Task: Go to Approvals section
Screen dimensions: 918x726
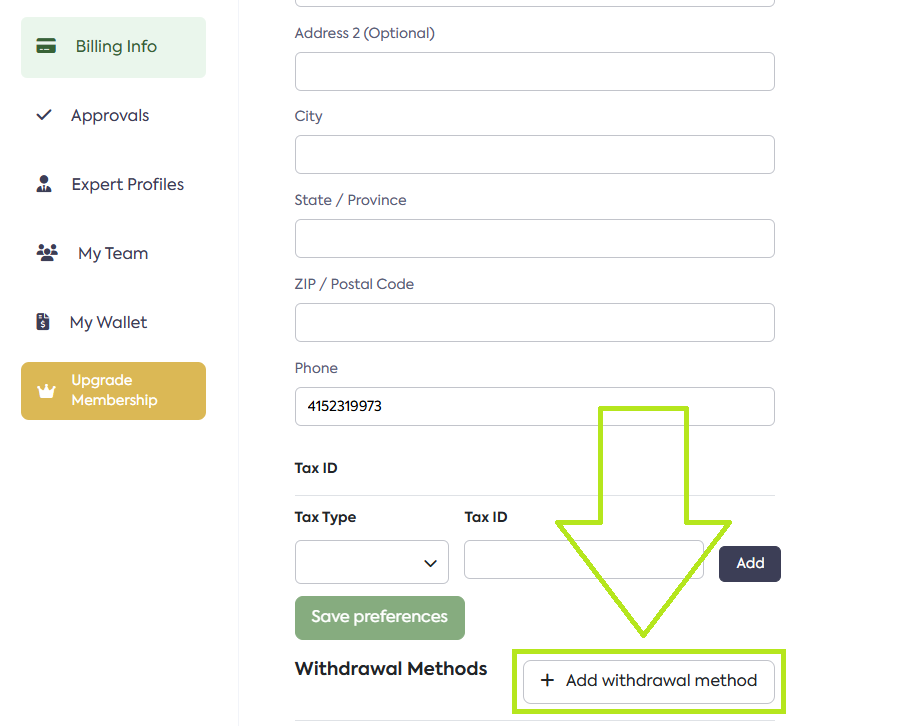Action: [110, 116]
